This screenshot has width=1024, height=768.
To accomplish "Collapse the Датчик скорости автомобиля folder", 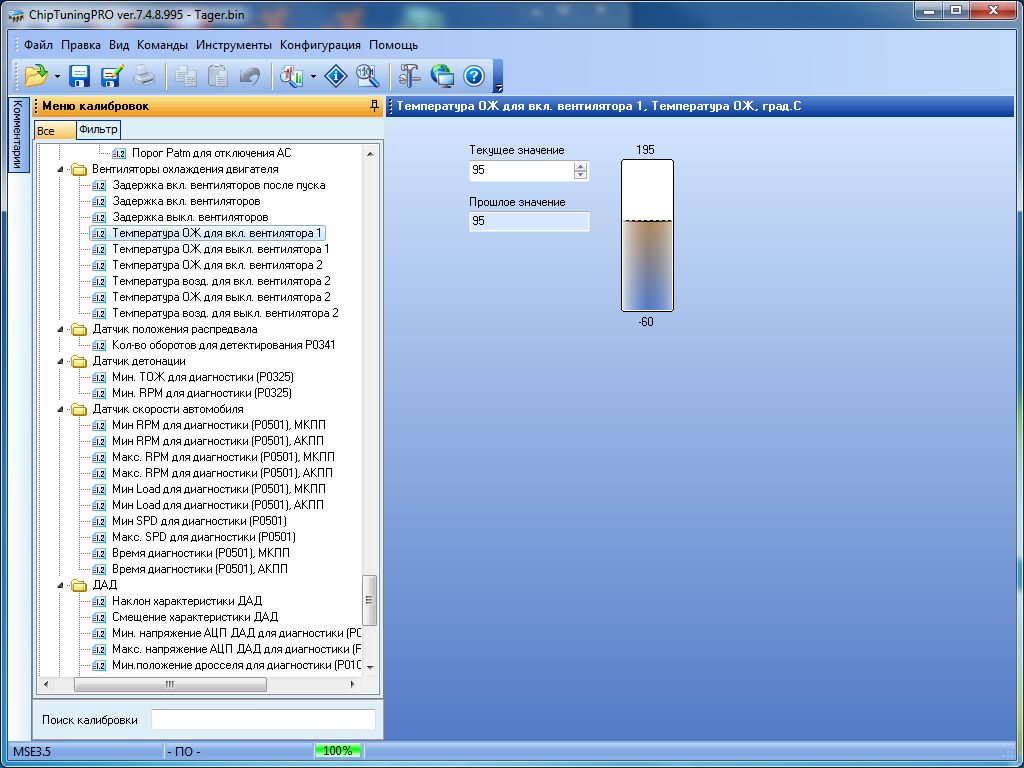I will point(61,409).
